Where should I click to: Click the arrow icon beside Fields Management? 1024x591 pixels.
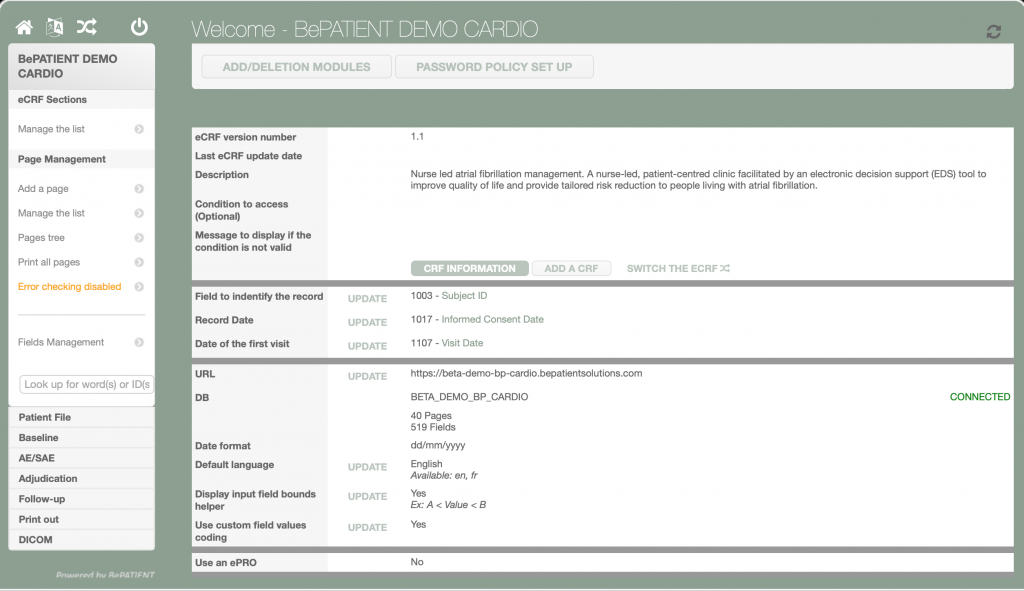(x=139, y=343)
